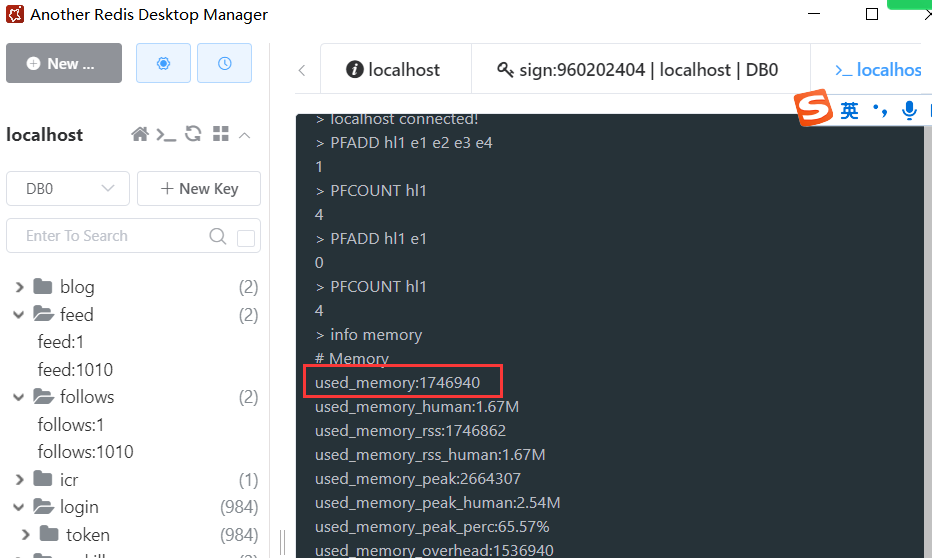Screen dimensions: 932x558
Task: Open the Redis console terminal icon
Action: pyautogui.click(x=166, y=135)
